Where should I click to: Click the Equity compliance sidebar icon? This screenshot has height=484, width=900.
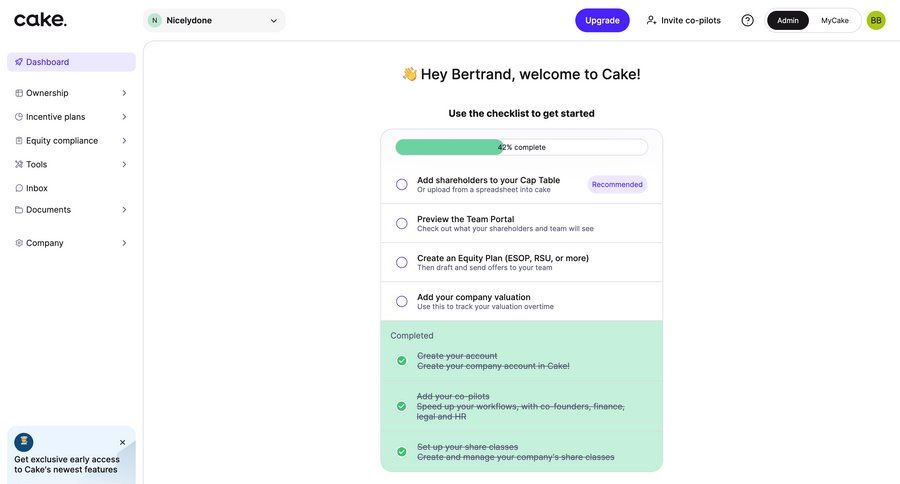(19, 141)
